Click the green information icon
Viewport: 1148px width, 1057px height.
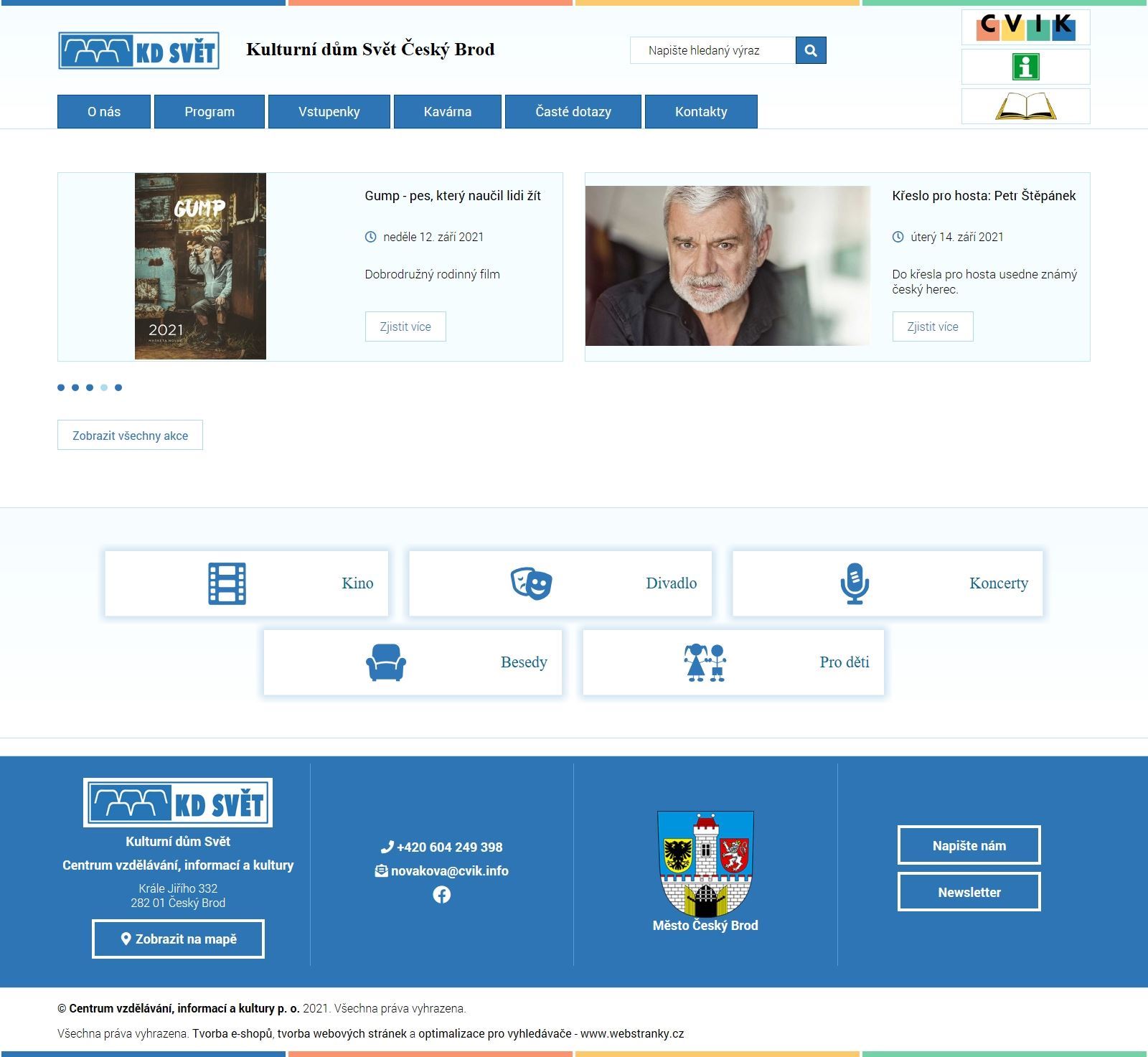tap(1025, 67)
